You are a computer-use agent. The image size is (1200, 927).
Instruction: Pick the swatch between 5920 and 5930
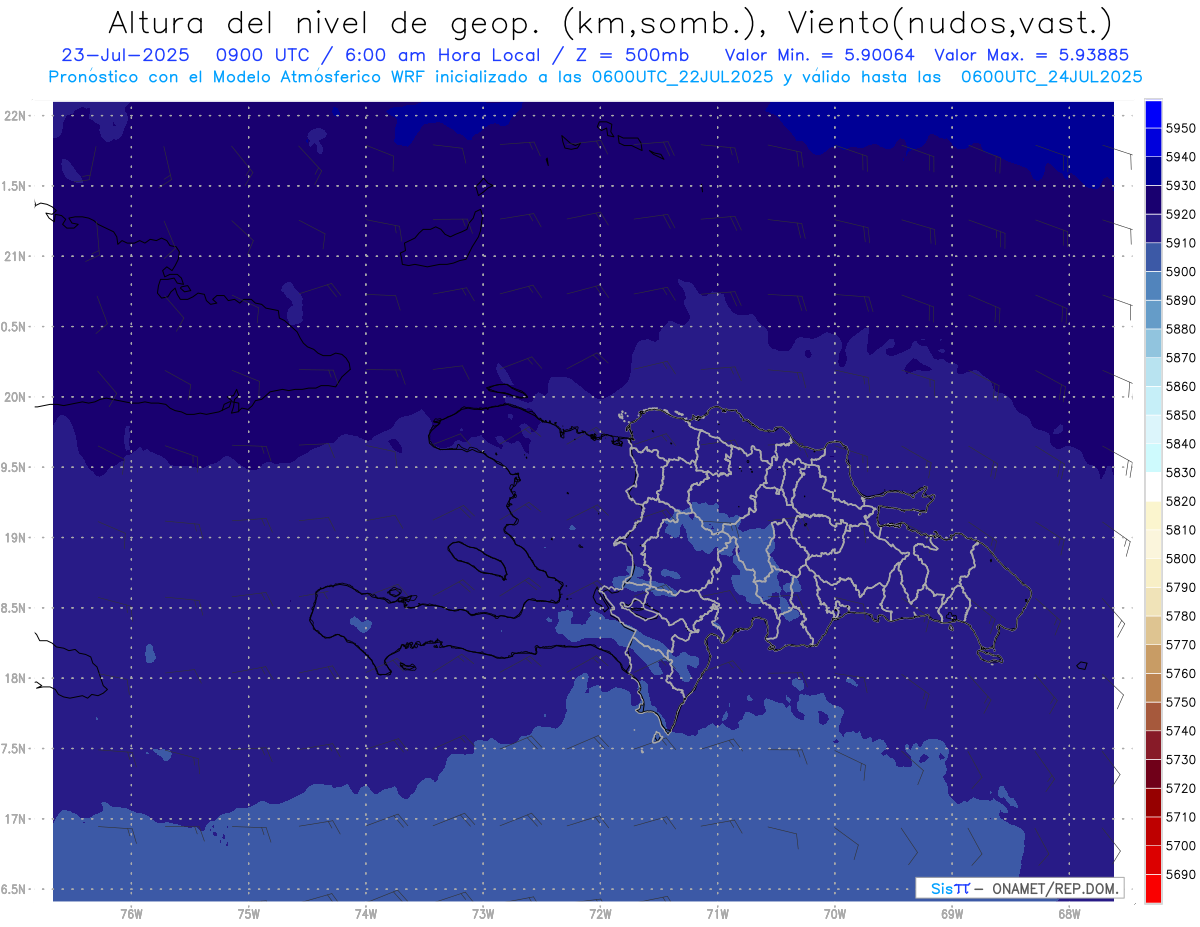(x=1153, y=200)
